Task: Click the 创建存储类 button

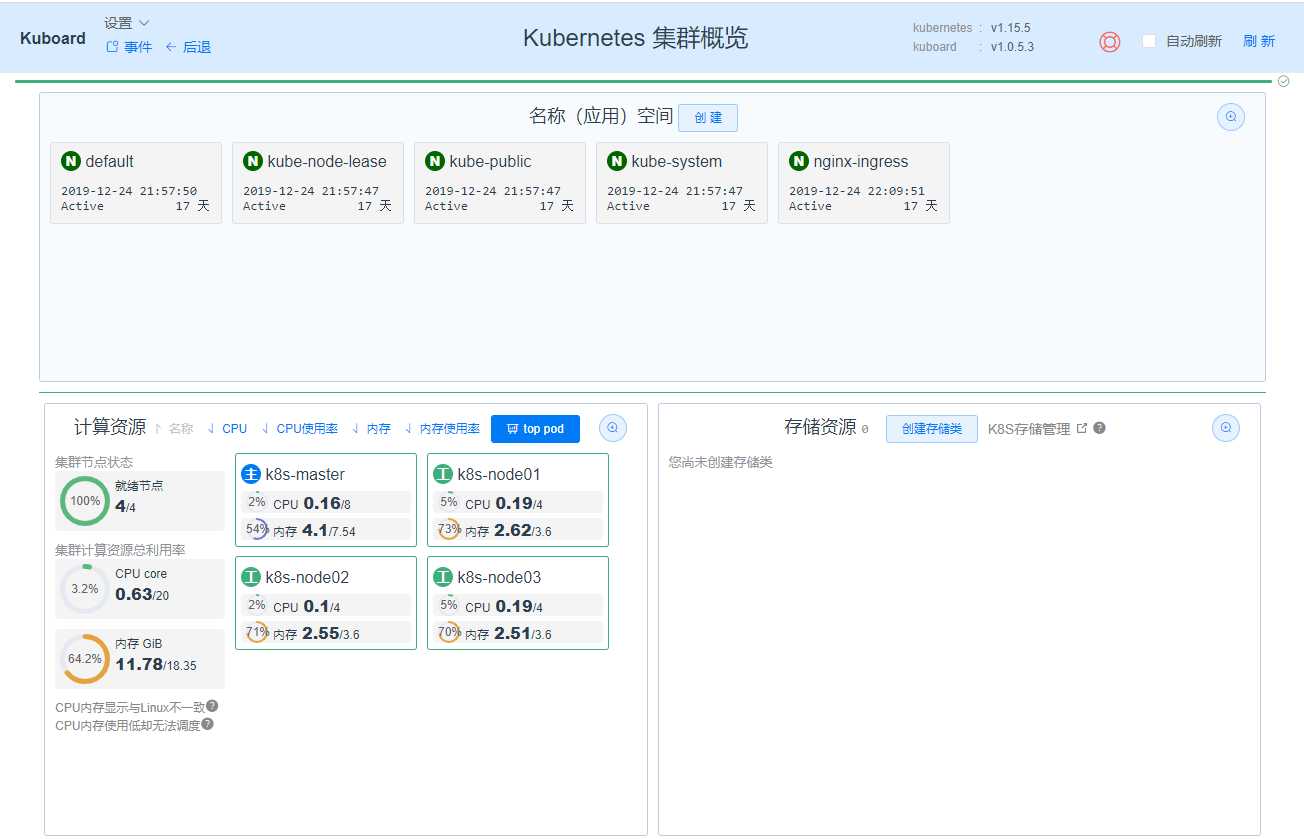Action: coord(932,429)
